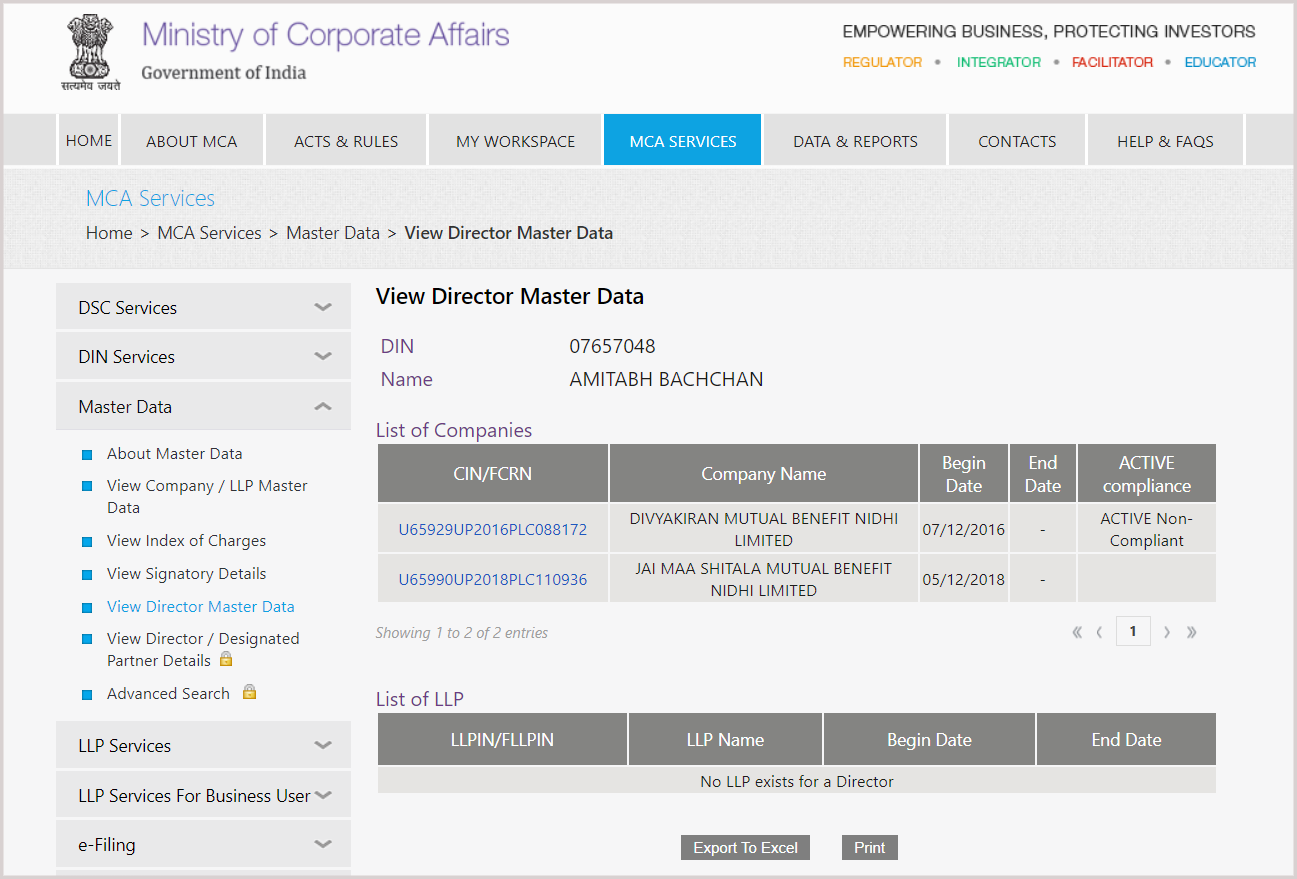1297x879 pixels.
Task: Click the LLPIN/FLLPIN column header
Action: [x=502, y=740]
